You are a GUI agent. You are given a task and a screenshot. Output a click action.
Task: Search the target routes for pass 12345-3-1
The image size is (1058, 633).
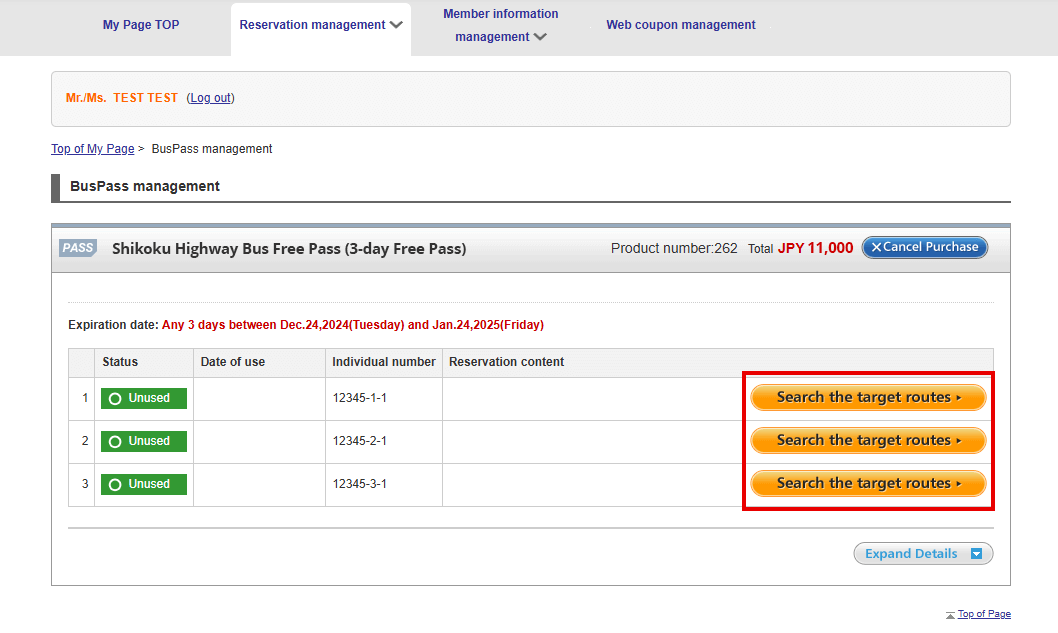click(868, 484)
